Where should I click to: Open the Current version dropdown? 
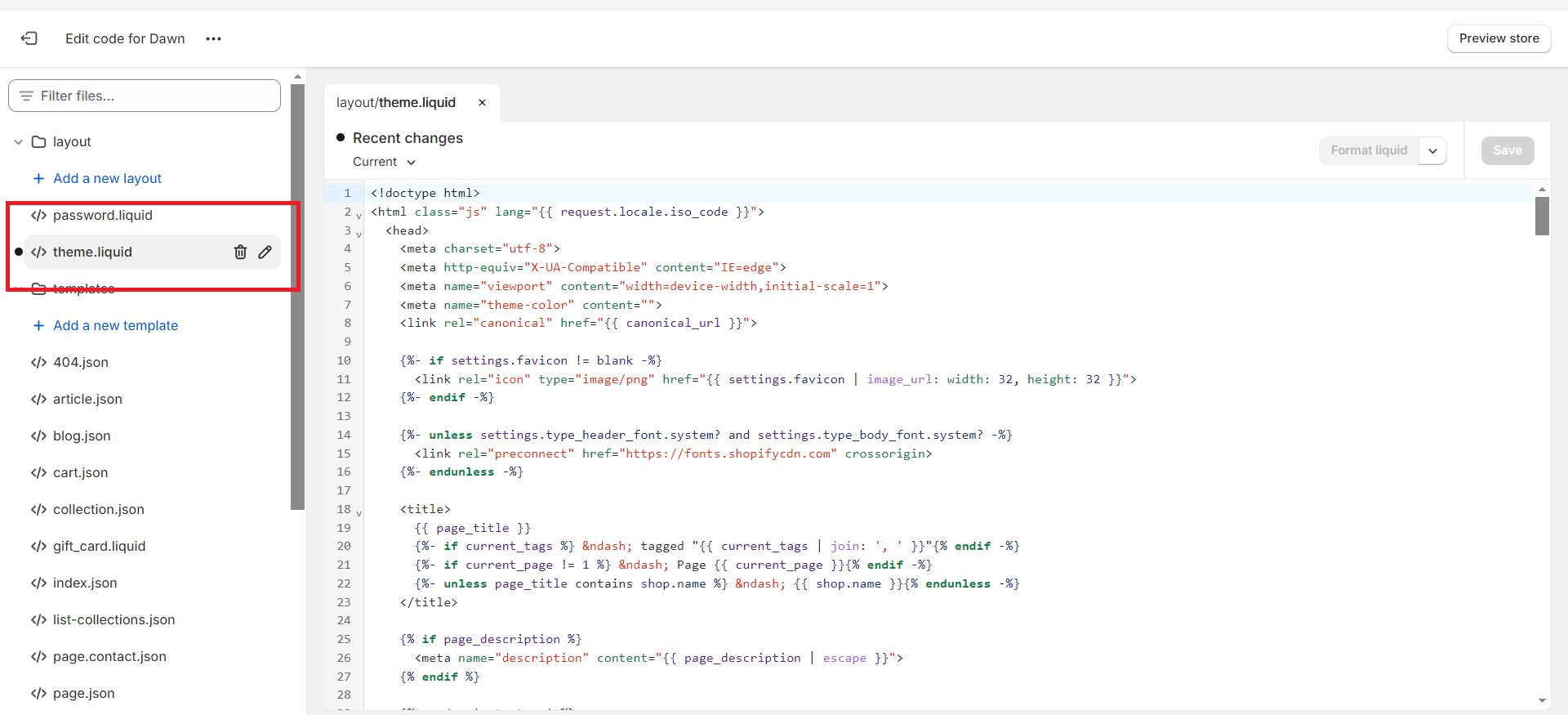pos(385,162)
